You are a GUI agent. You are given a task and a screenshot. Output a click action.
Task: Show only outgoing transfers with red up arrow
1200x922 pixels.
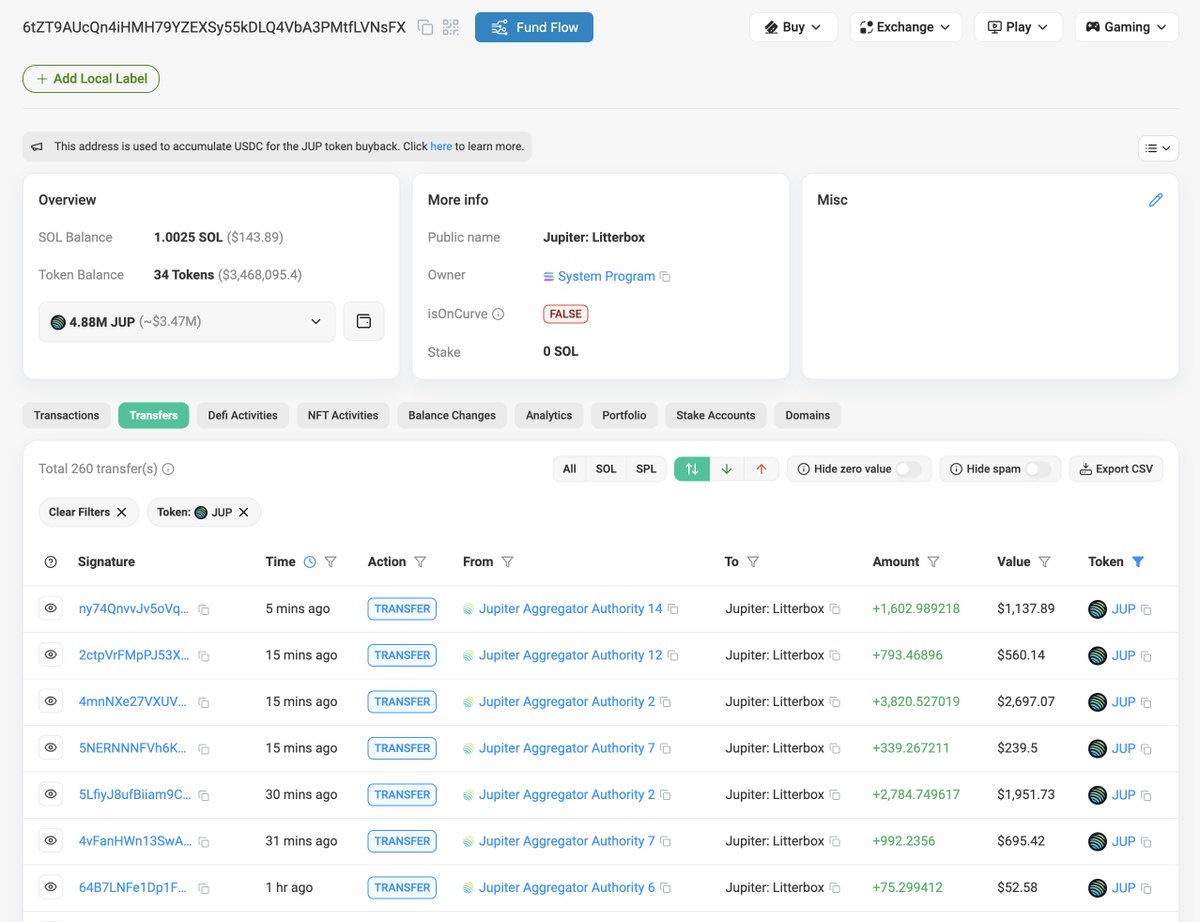(761, 469)
